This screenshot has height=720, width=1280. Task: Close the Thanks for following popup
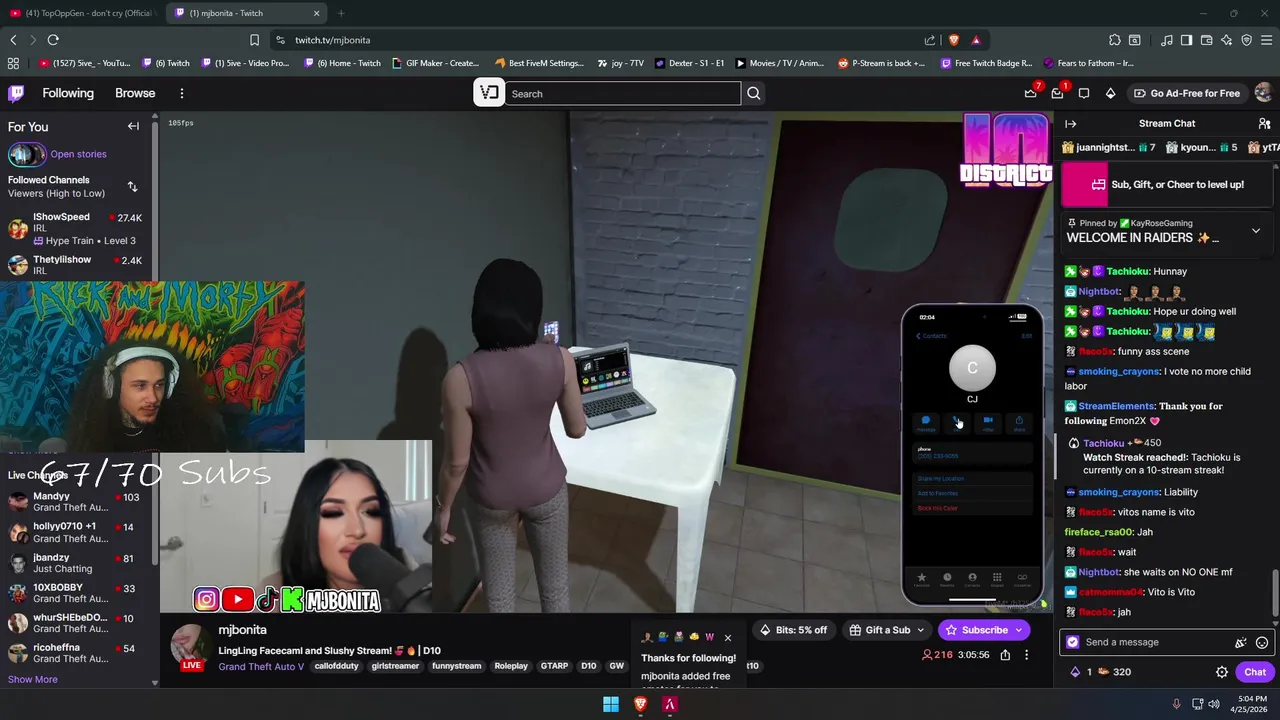click(x=727, y=637)
